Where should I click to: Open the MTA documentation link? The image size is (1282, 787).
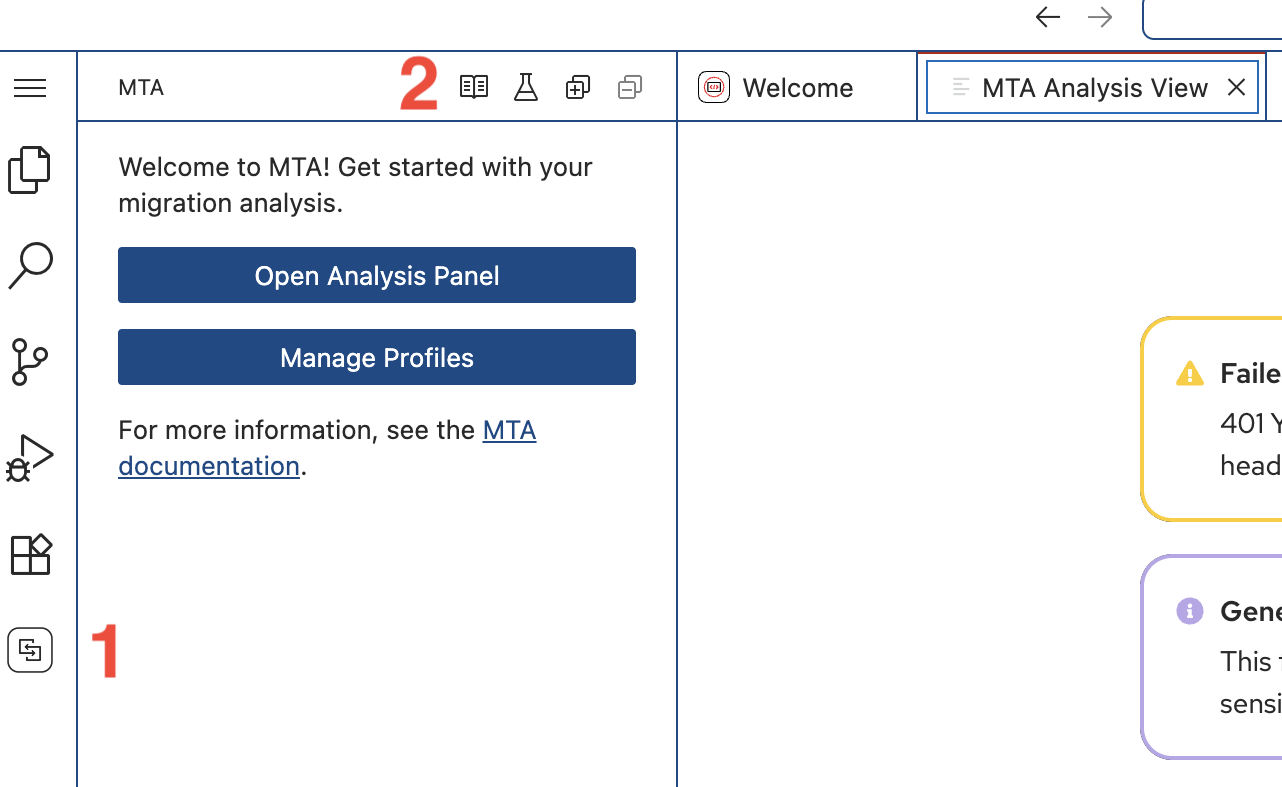click(x=508, y=431)
